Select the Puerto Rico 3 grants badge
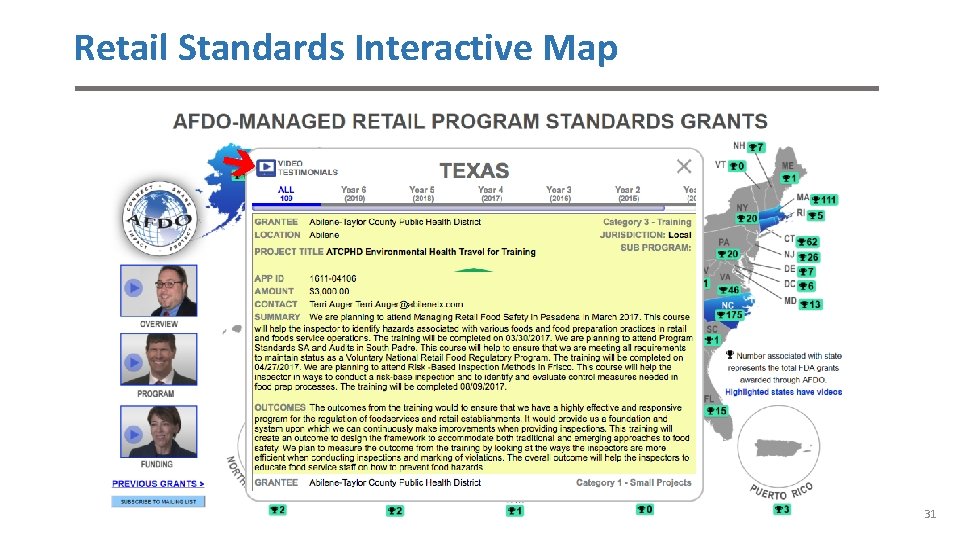 coord(782,509)
